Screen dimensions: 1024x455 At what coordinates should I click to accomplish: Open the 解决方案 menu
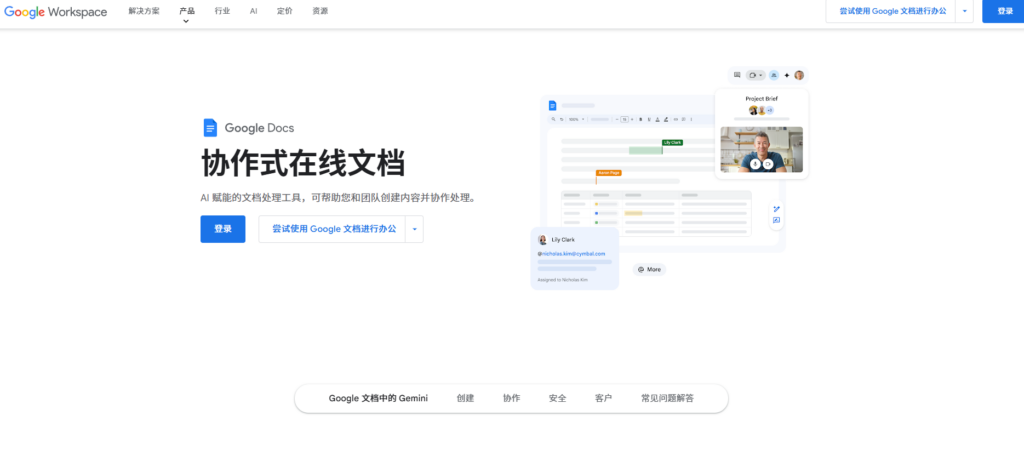pyautogui.click(x=144, y=11)
